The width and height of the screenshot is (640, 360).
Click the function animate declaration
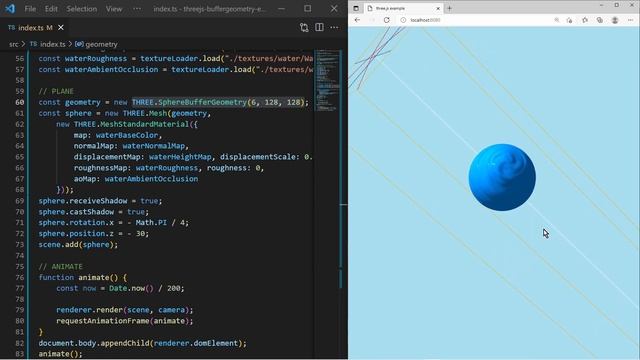pyautogui.click(x=82, y=278)
